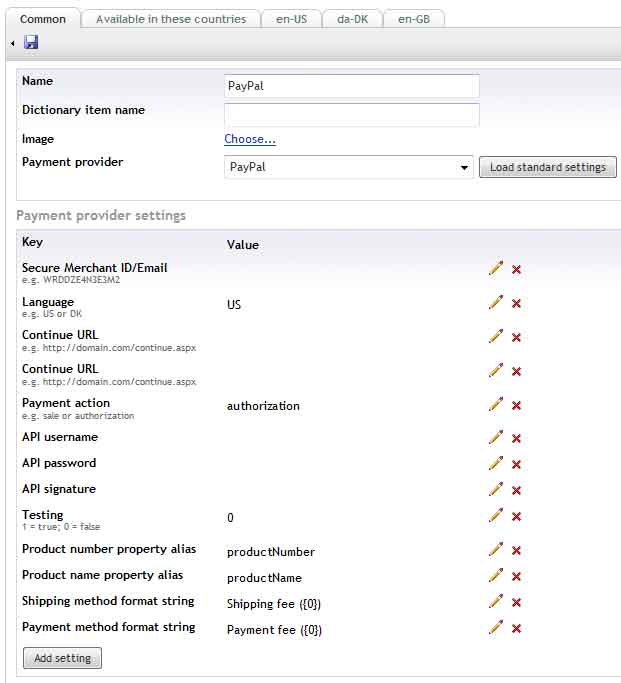
Task: Delete the Testing setting
Action: tap(516, 517)
